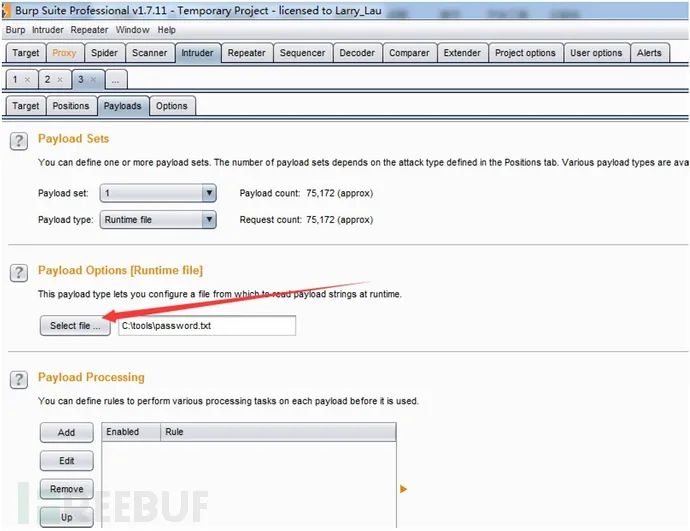The height and width of the screenshot is (531, 690).
Task: Open the Help menu
Action: pyautogui.click(x=167, y=30)
